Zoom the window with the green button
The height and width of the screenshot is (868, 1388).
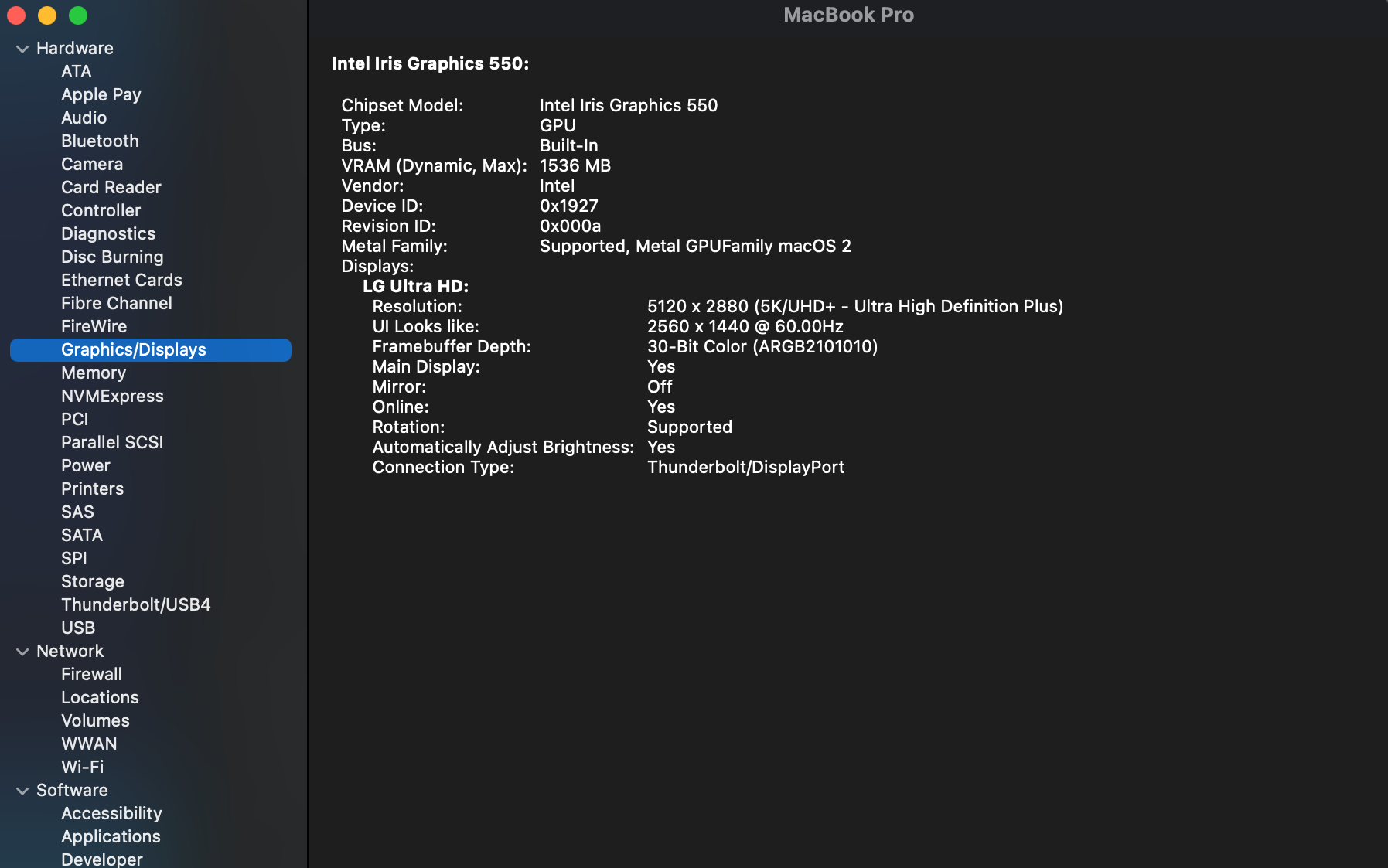(x=78, y=15)
